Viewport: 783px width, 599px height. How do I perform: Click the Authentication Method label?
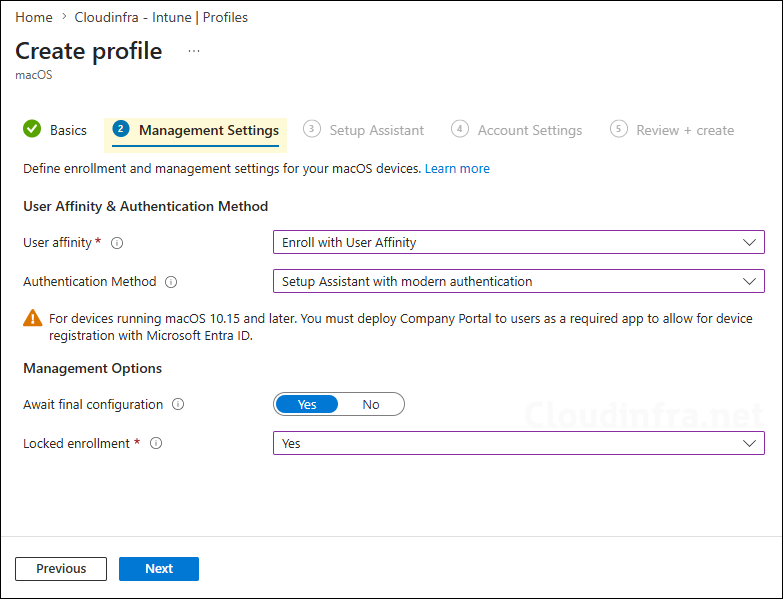(90, 282)
